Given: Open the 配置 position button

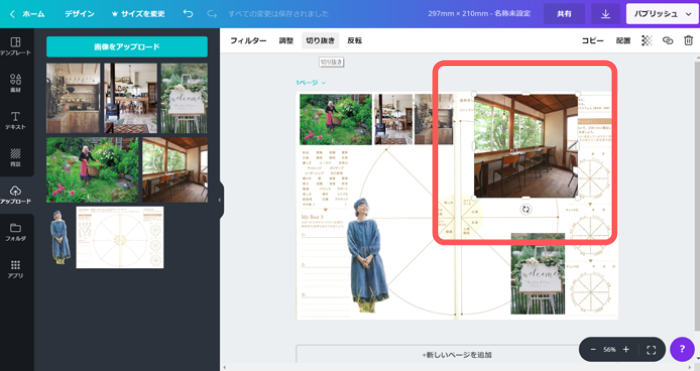Looking at the screenshot, I should coord(623,41).
